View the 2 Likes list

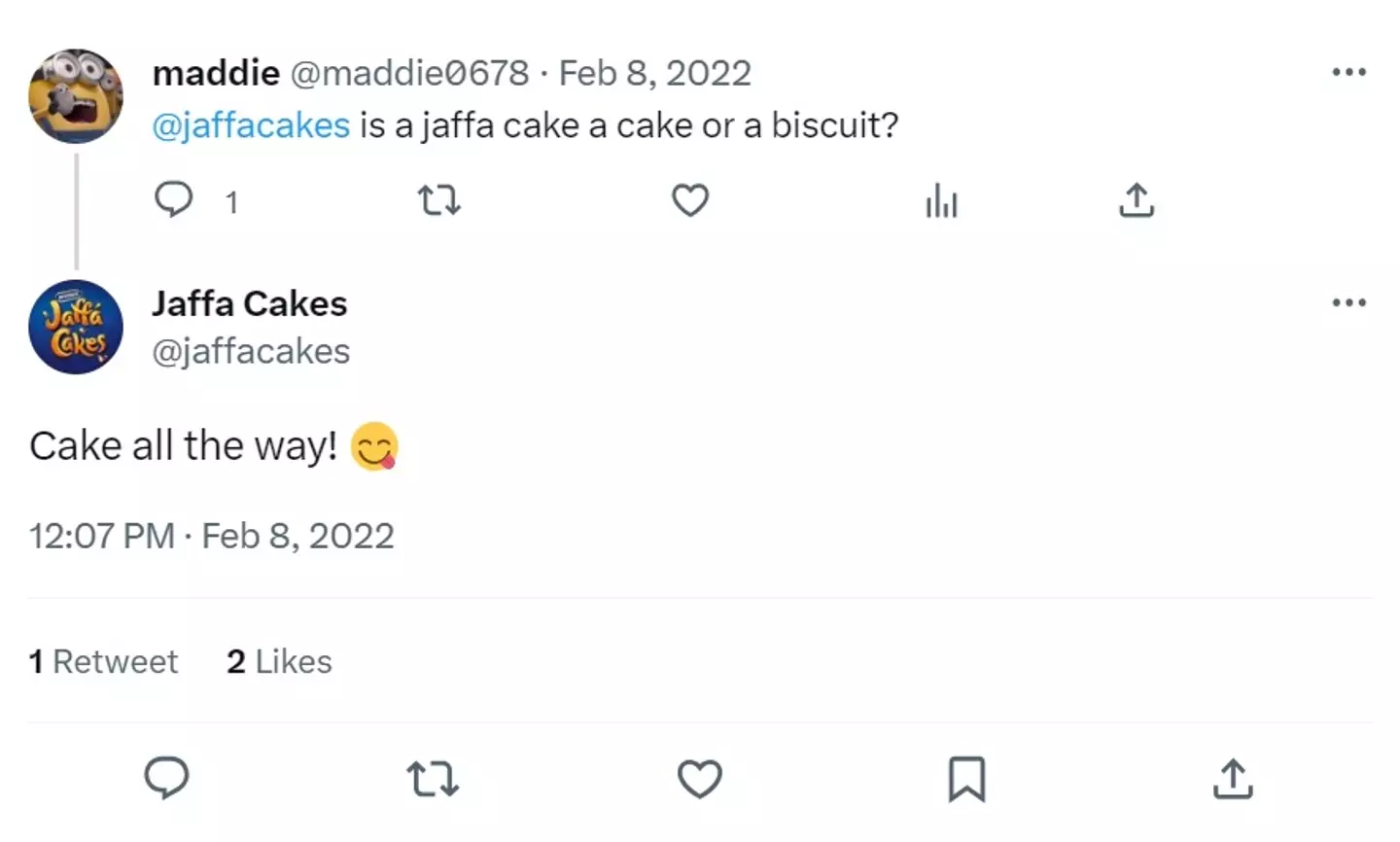click(279, 662)
